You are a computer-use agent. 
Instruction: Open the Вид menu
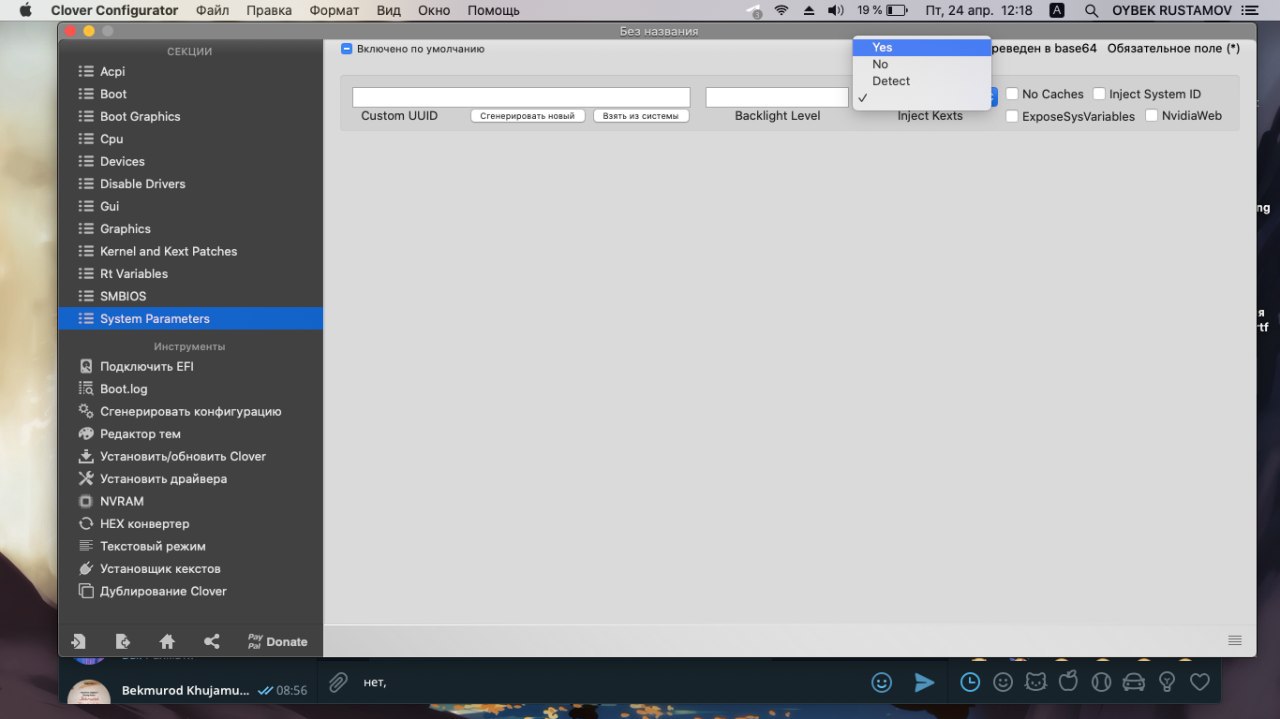[x=389, y=10]
